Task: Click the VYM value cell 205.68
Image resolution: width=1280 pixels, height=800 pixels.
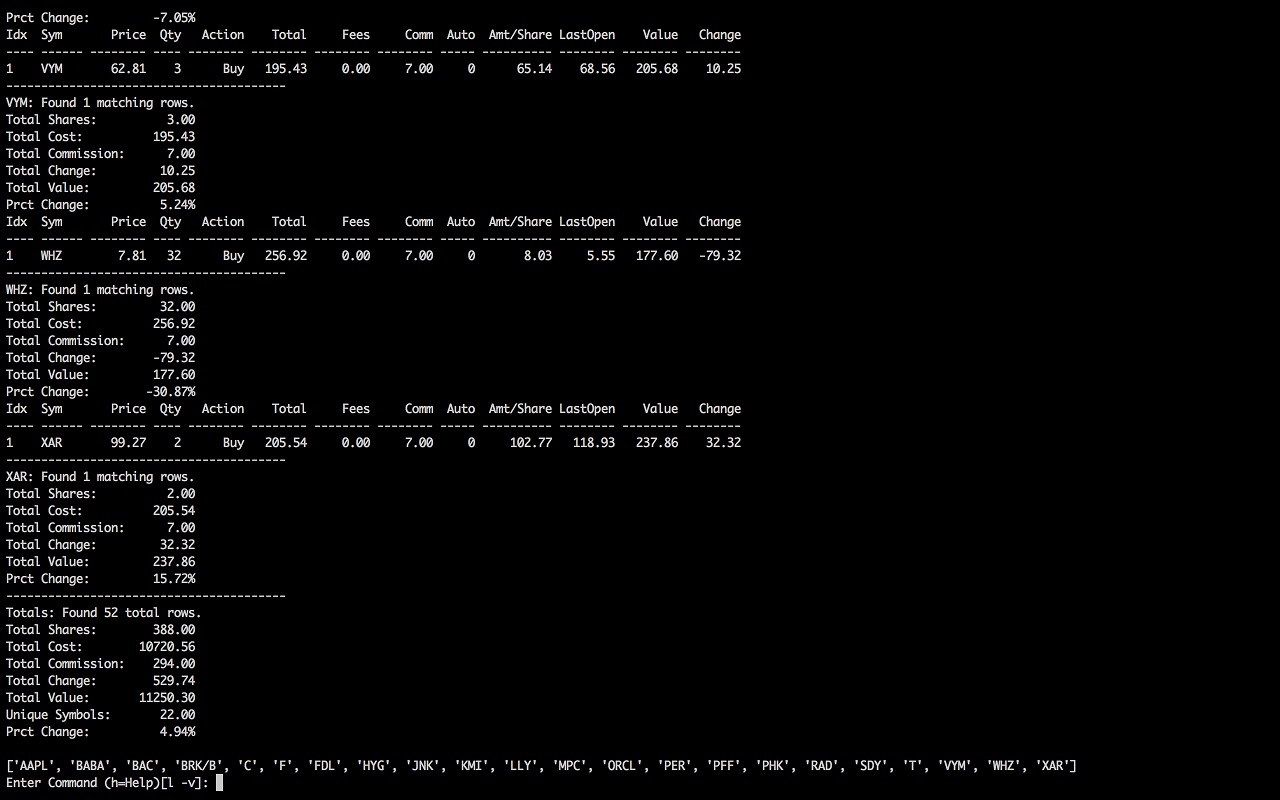Action: point(657,69)
